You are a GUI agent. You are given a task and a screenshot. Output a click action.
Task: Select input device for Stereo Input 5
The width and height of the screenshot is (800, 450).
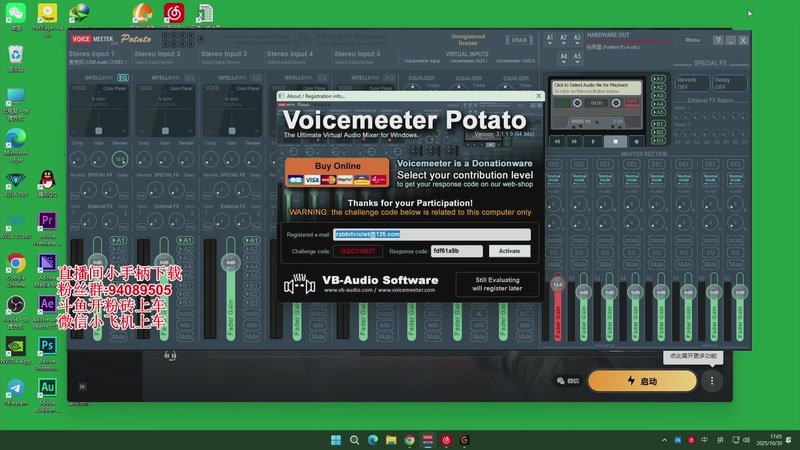click(354, 62)
